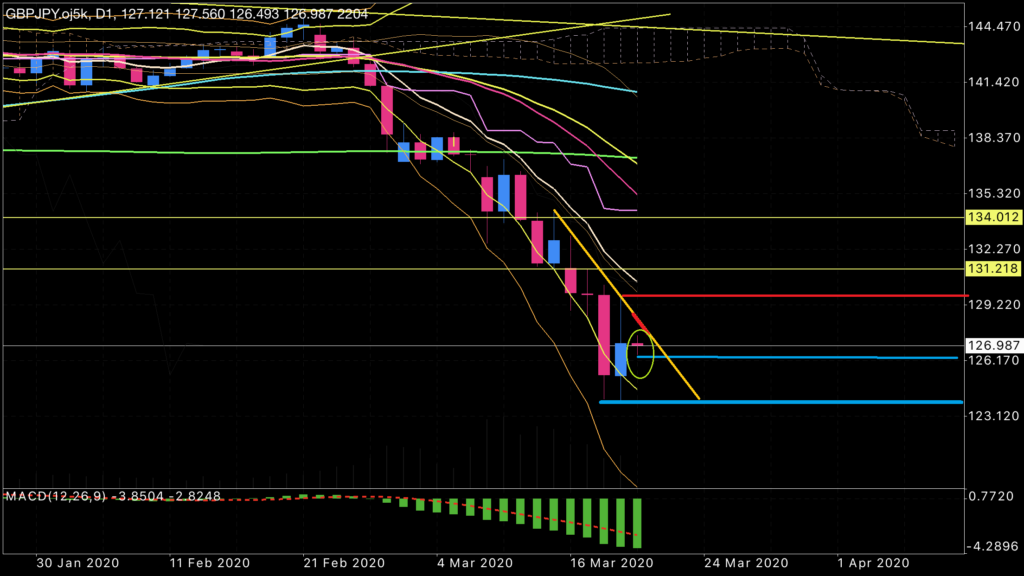The height and width of the screenshot is (576, 1024).
Task: Click the 141.420 price axis value
Action: (x=993, y=82)
